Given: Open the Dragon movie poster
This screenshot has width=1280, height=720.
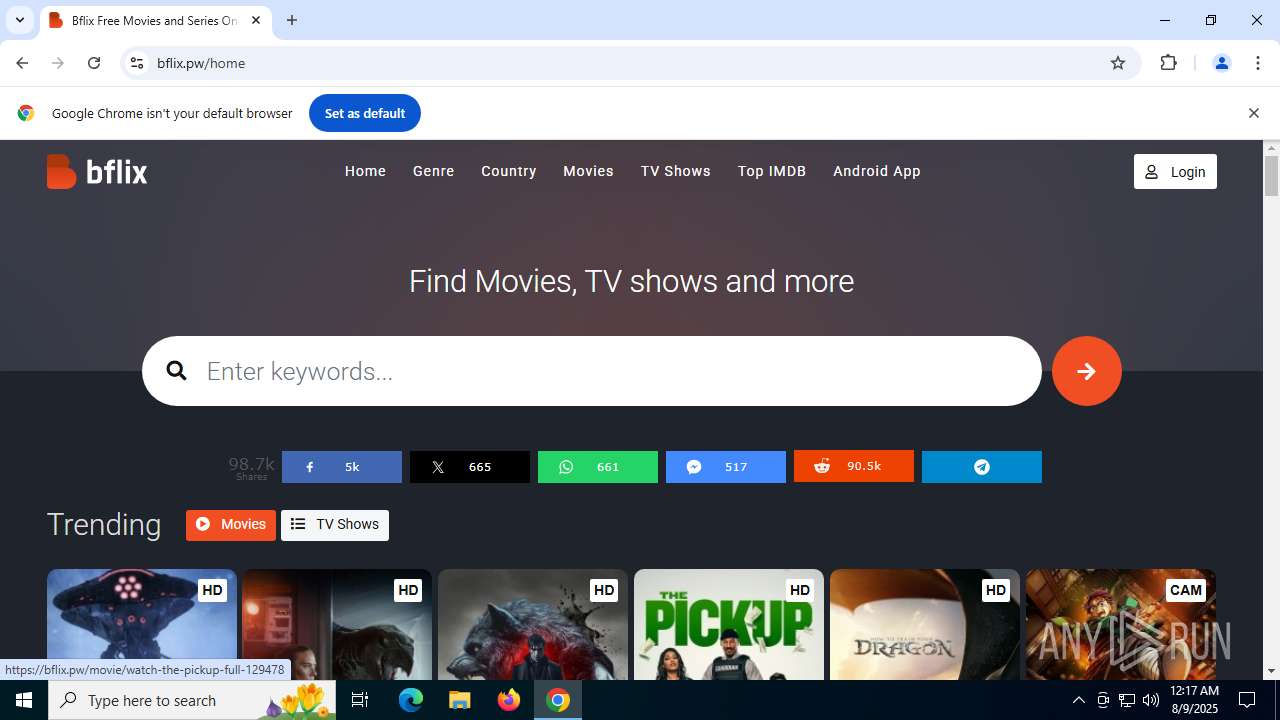Looking at the screenshot, I should (925, 625).
